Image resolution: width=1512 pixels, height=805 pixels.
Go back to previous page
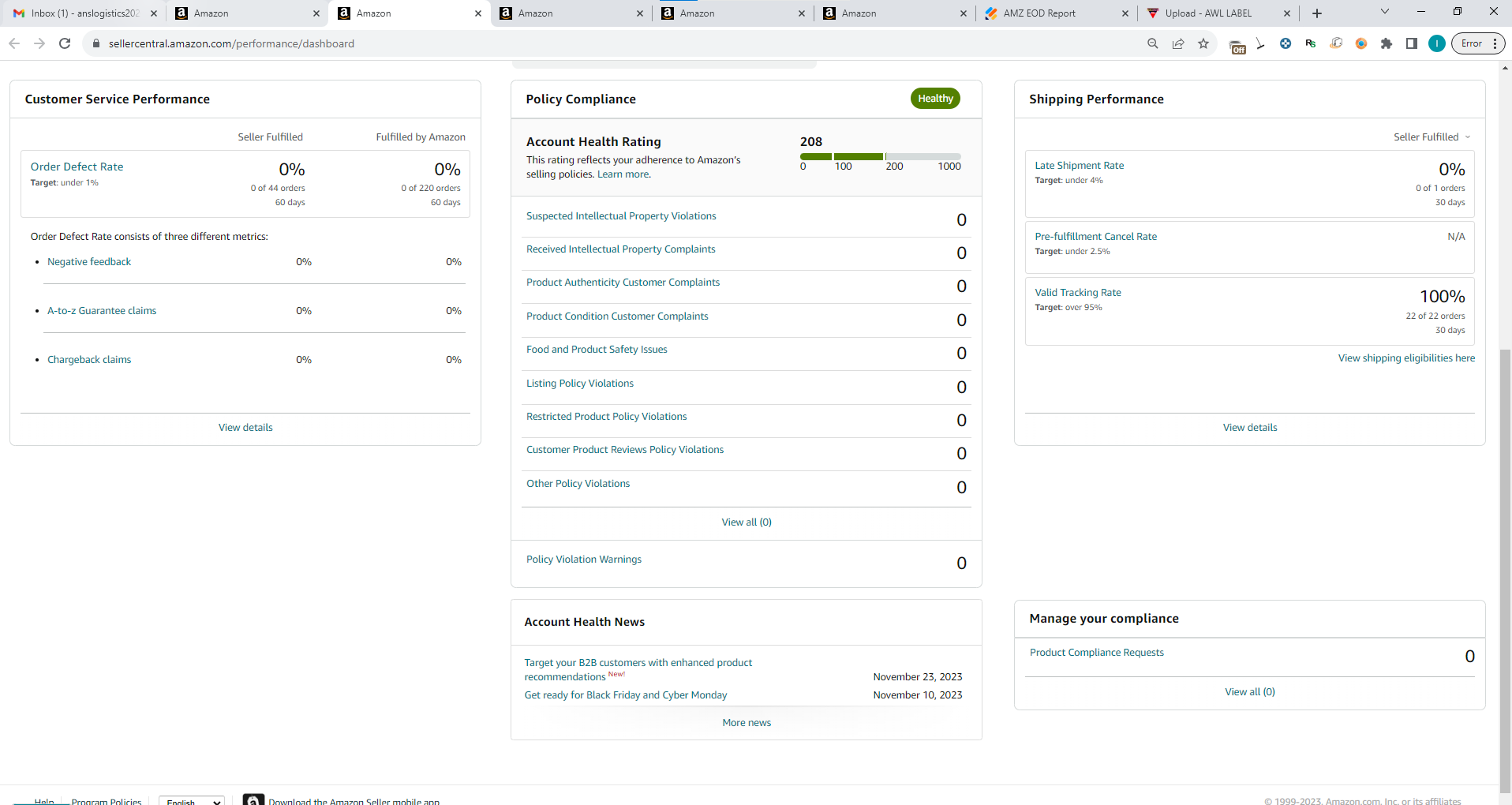(14, 43)
